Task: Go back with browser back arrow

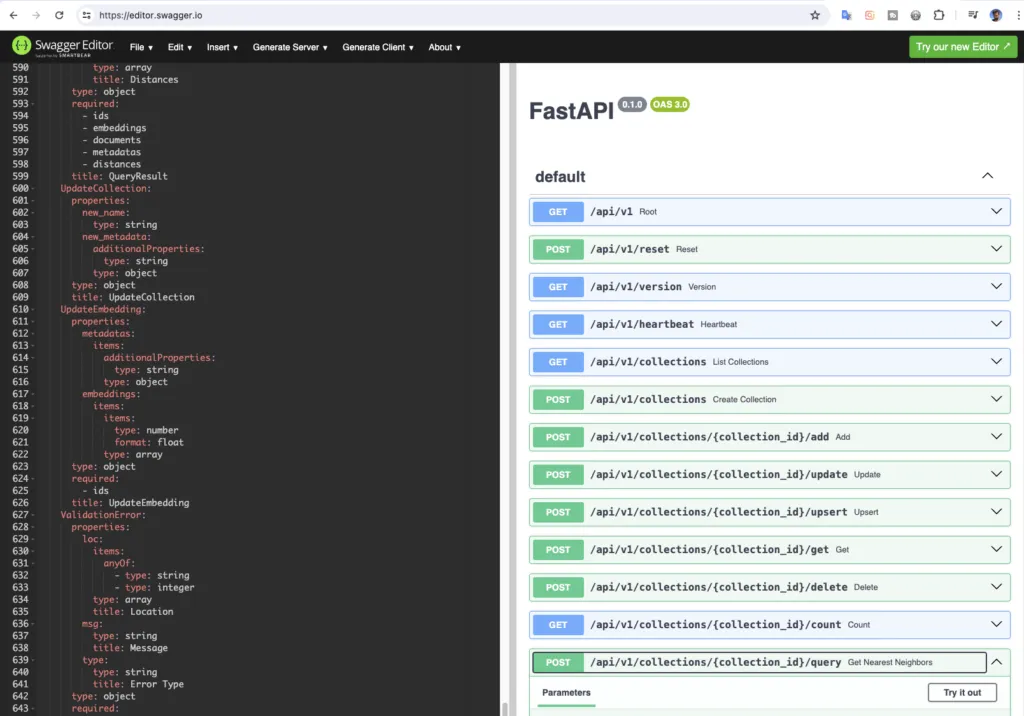Action: (x=14, y=15)
